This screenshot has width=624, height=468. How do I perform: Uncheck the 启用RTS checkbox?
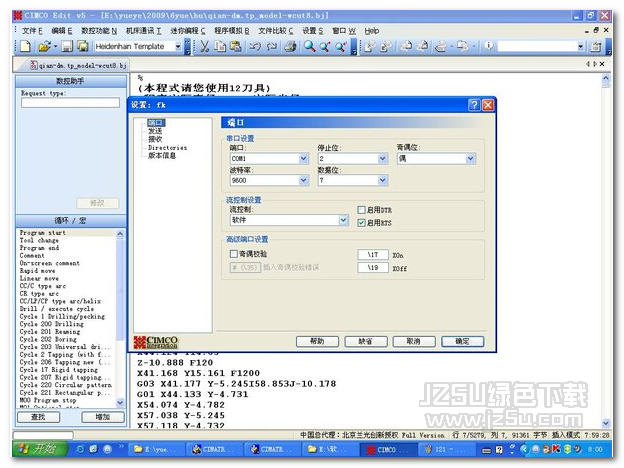coord(361,223)
